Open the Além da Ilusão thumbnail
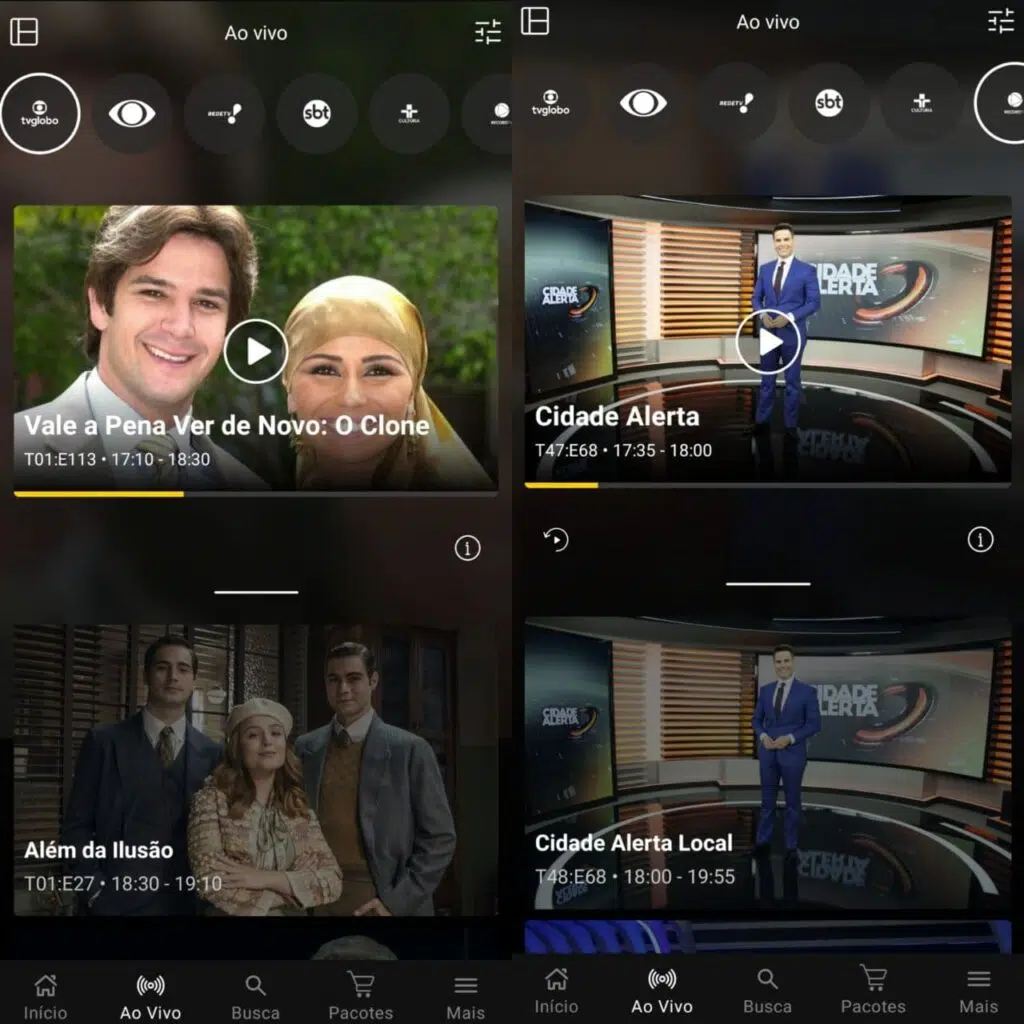Image resolution: width=1024 pixels, height=1024 pixels. click(x=255, y=770)
